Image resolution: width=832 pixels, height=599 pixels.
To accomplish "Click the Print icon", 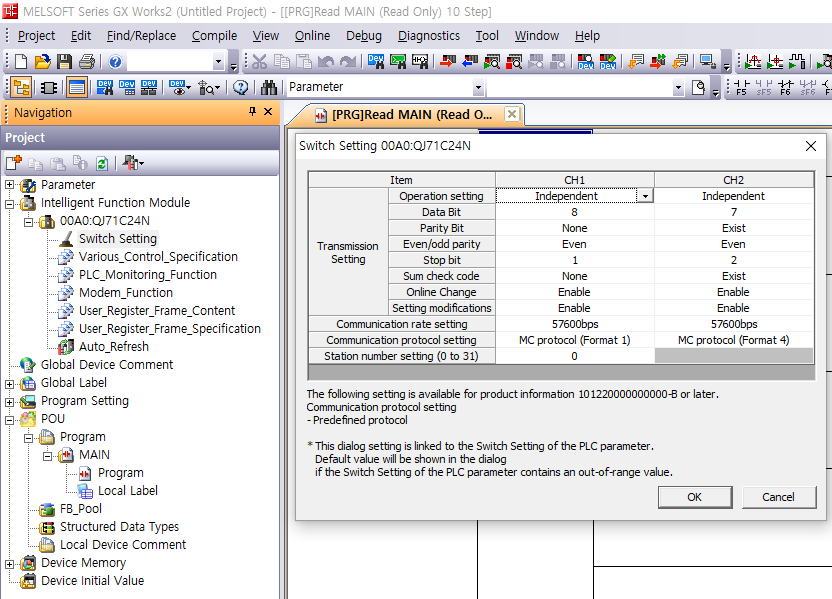I will [87, 62].
